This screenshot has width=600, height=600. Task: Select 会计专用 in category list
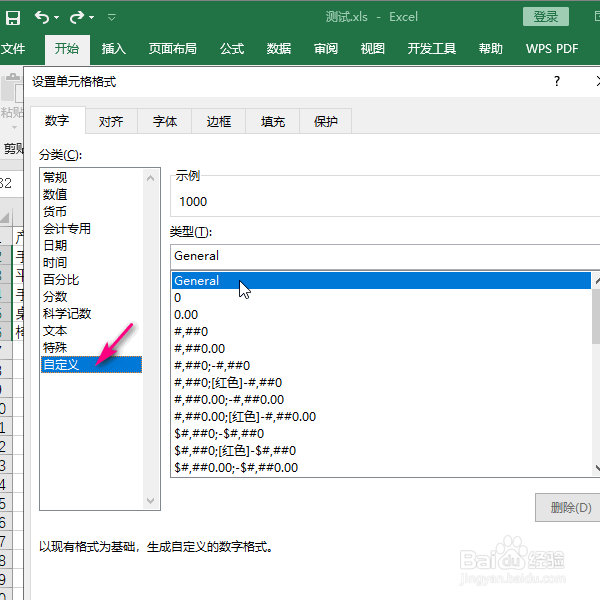[91, 228]
